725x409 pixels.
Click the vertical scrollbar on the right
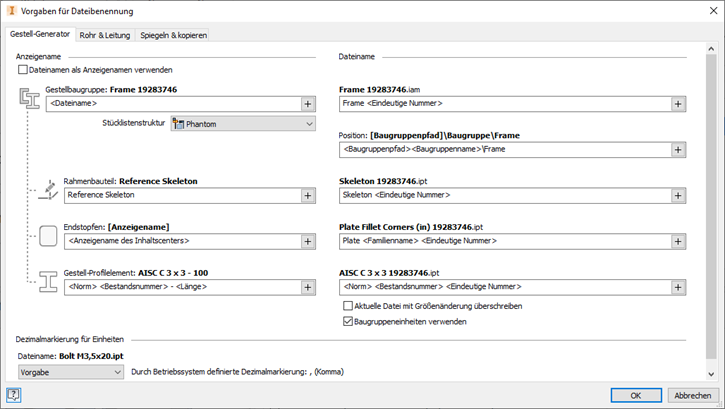coord(711,200)
